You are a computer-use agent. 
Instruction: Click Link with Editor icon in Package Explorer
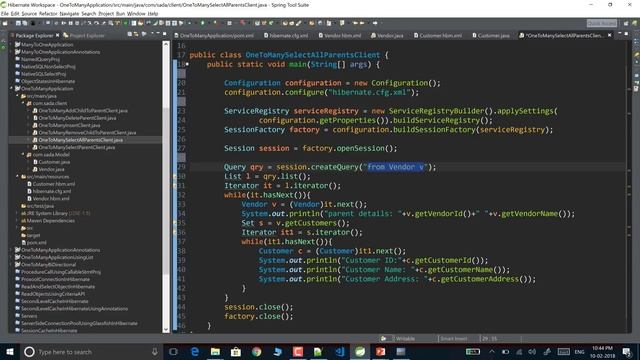coord(136,35)
